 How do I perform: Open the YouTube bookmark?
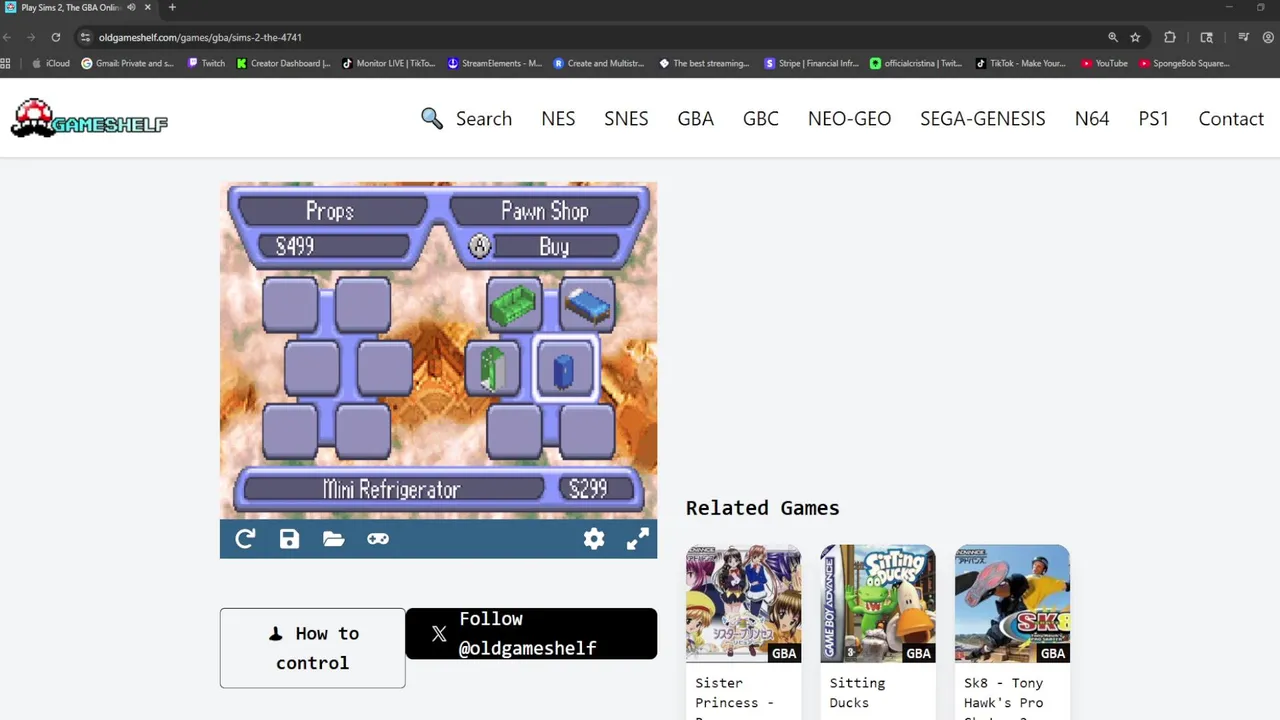click(1105, 63)
